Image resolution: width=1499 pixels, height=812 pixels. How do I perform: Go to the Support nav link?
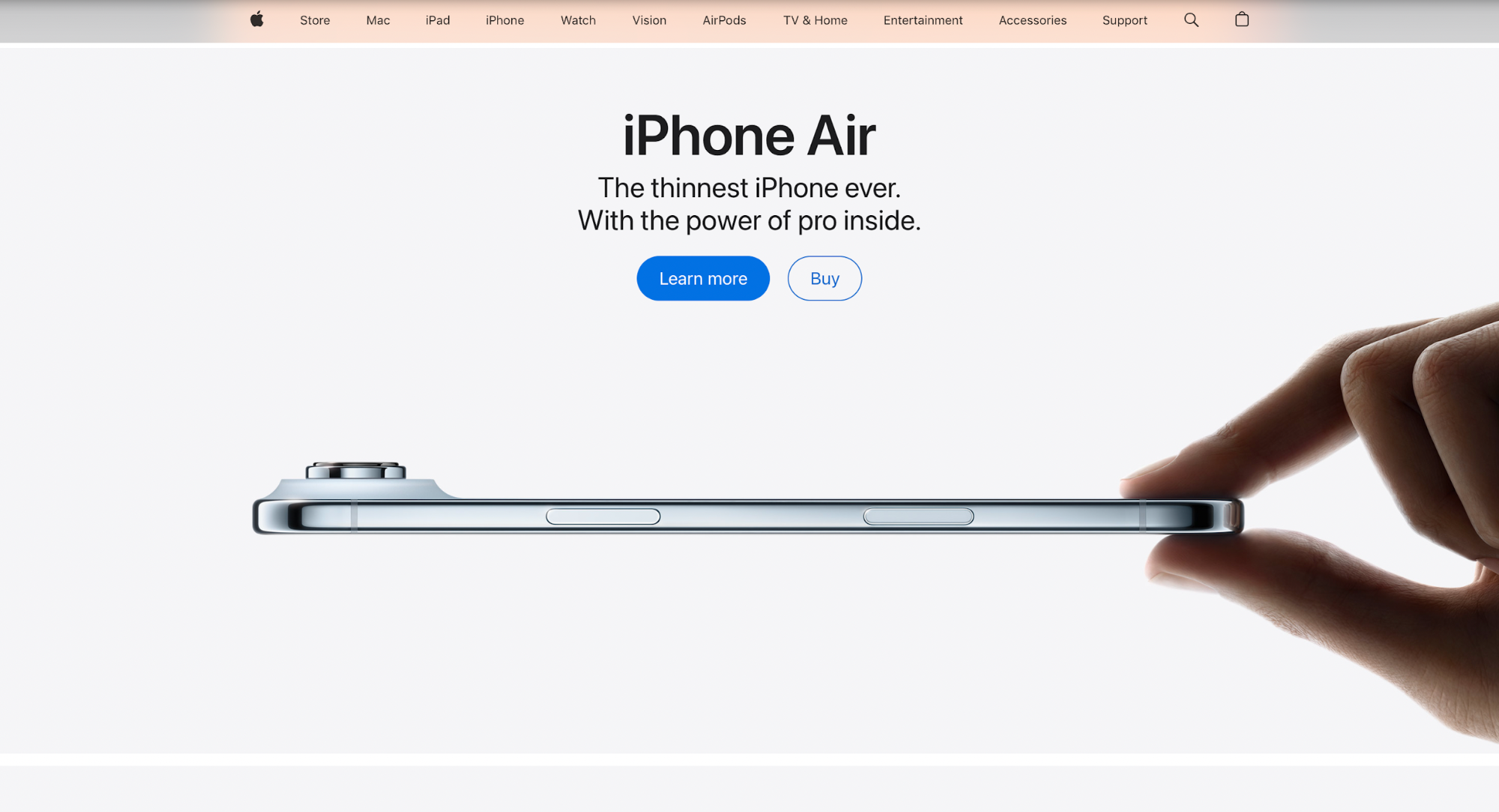point(1125,20)
